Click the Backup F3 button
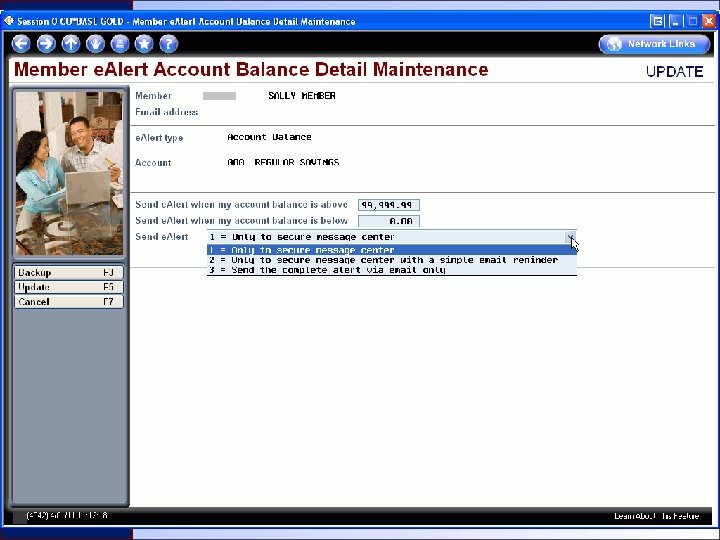 (69, 273)
